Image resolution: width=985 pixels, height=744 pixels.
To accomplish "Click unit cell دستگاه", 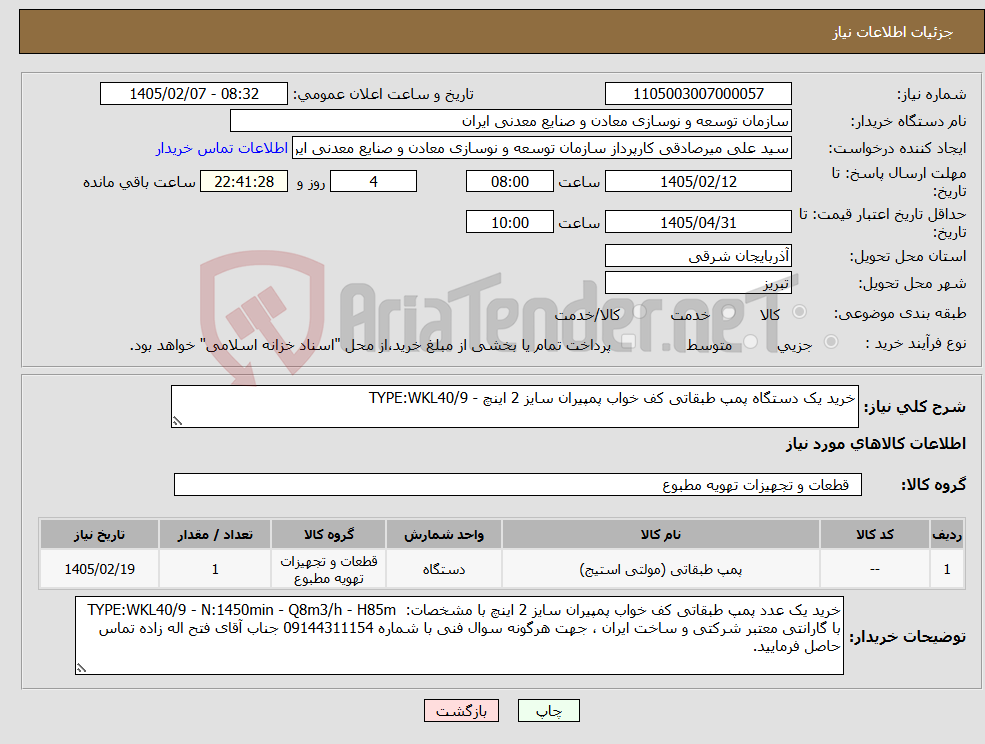I will tap(444, 569).
